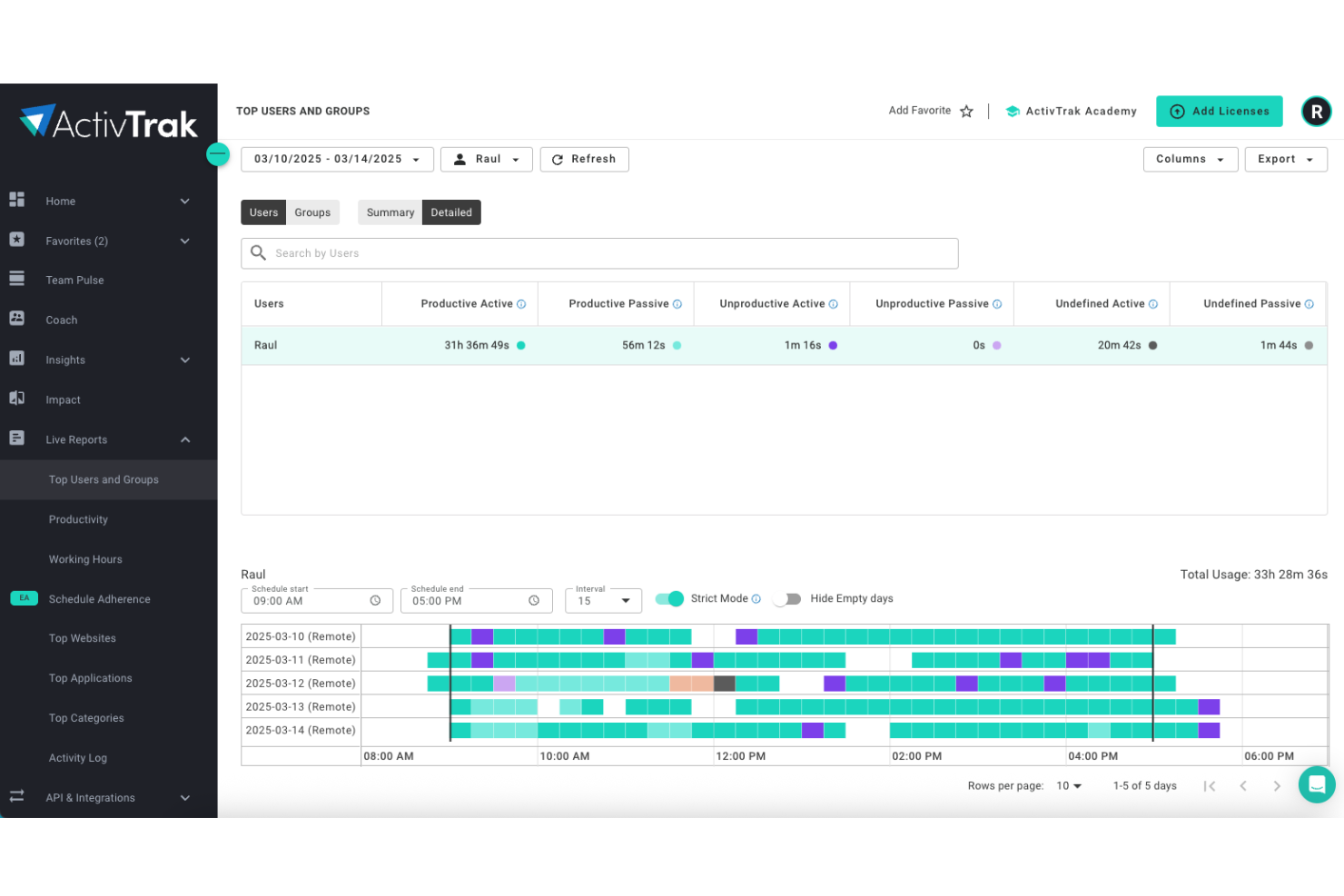Collapse the sidebar with the teal minus button
Viewport: 1344px width, 896px height.
click(x=218, y=154)
